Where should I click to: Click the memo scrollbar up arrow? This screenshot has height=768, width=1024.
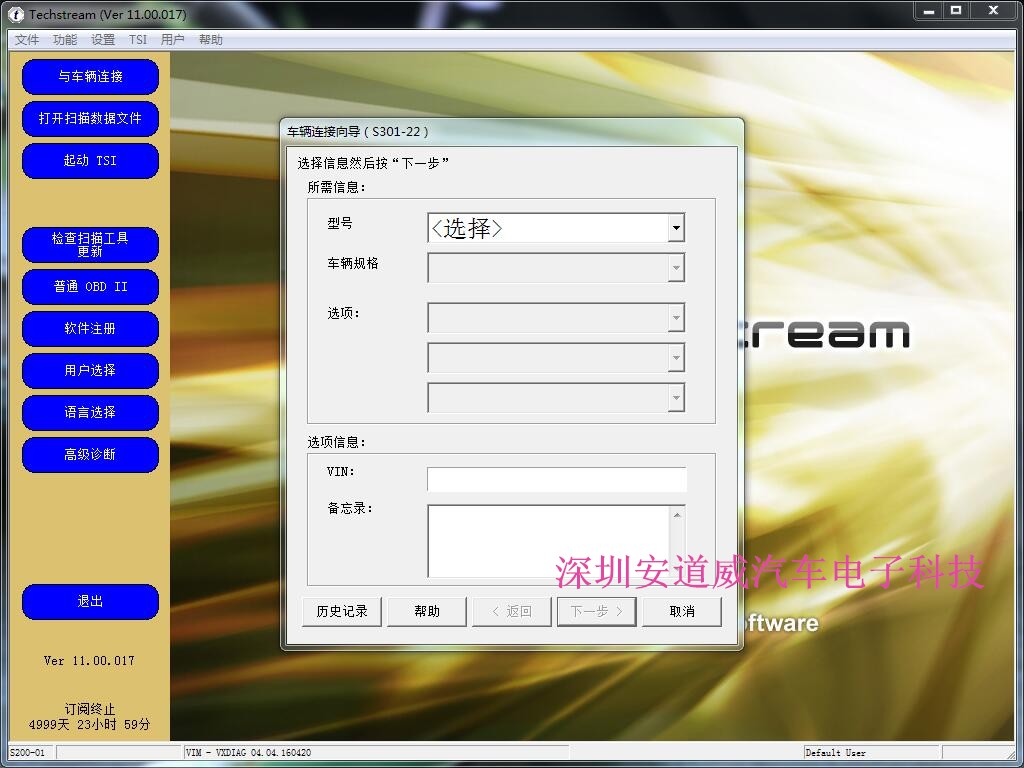[677, 515]
